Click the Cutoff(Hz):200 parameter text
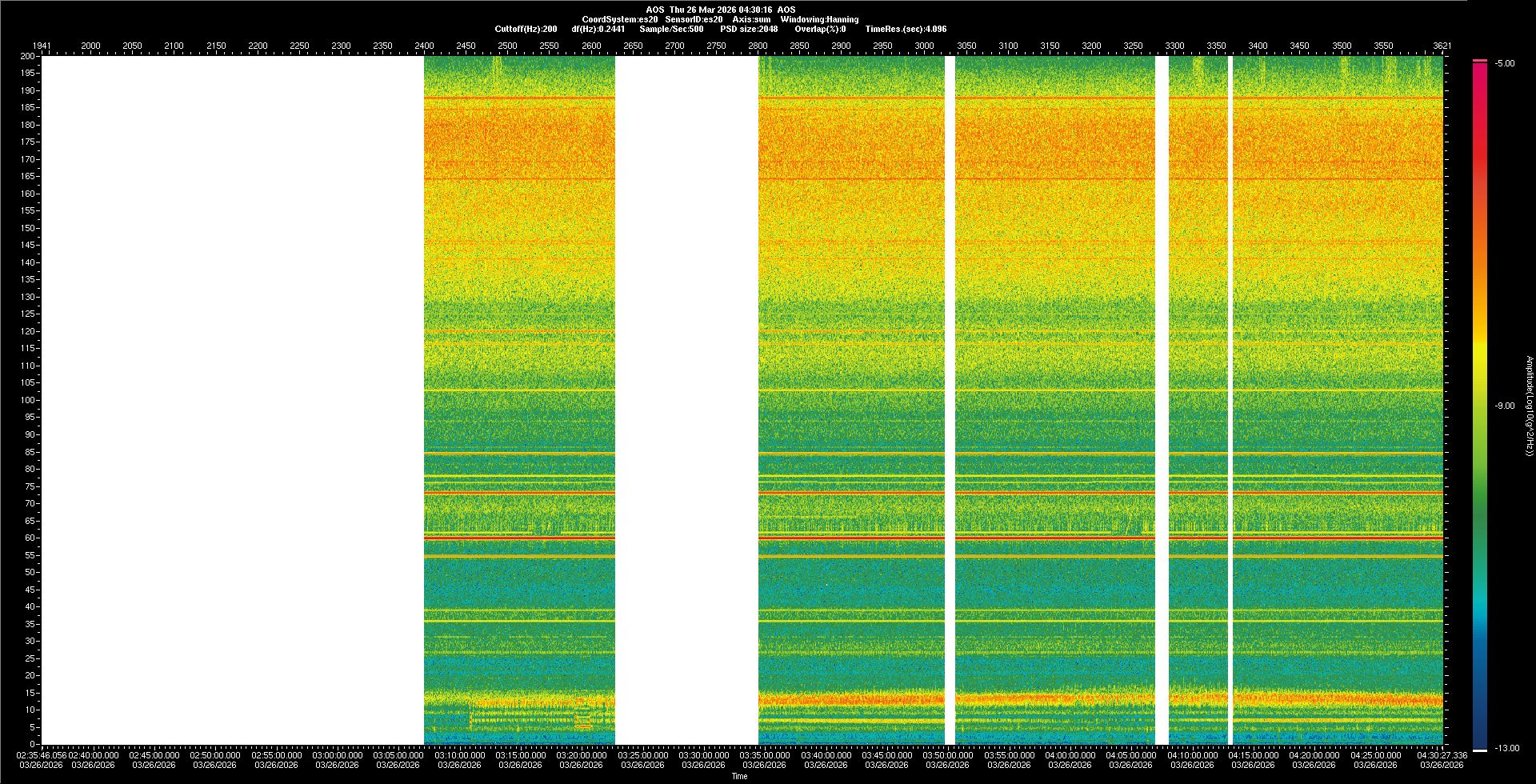The height and width of the screenshot is (784, 1536). tap(526, 29)
